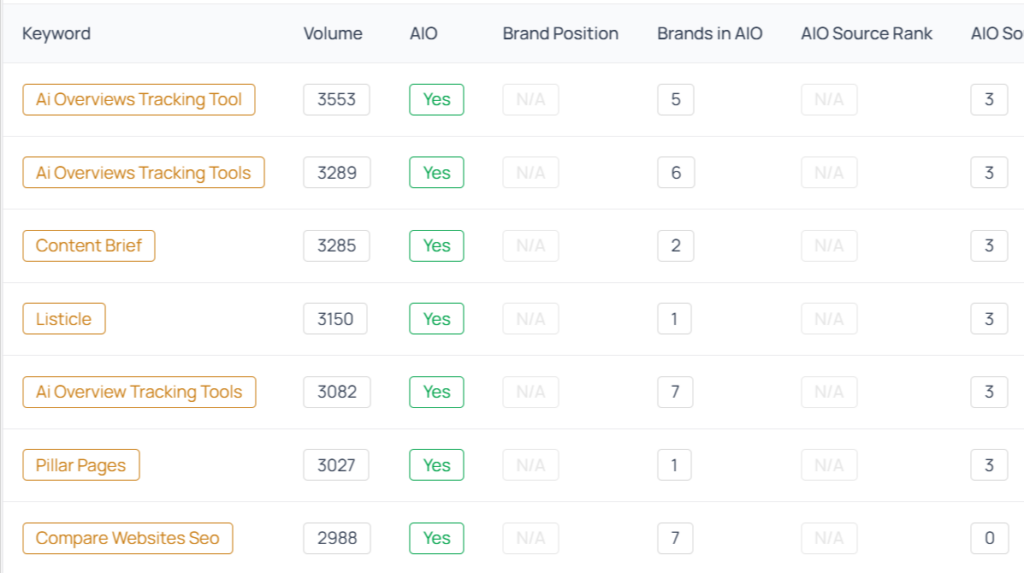This screenshot has width=1024, height=573.
Task: Click Brand Position N/A for Pillar Pages
Action: pos(530,465)
